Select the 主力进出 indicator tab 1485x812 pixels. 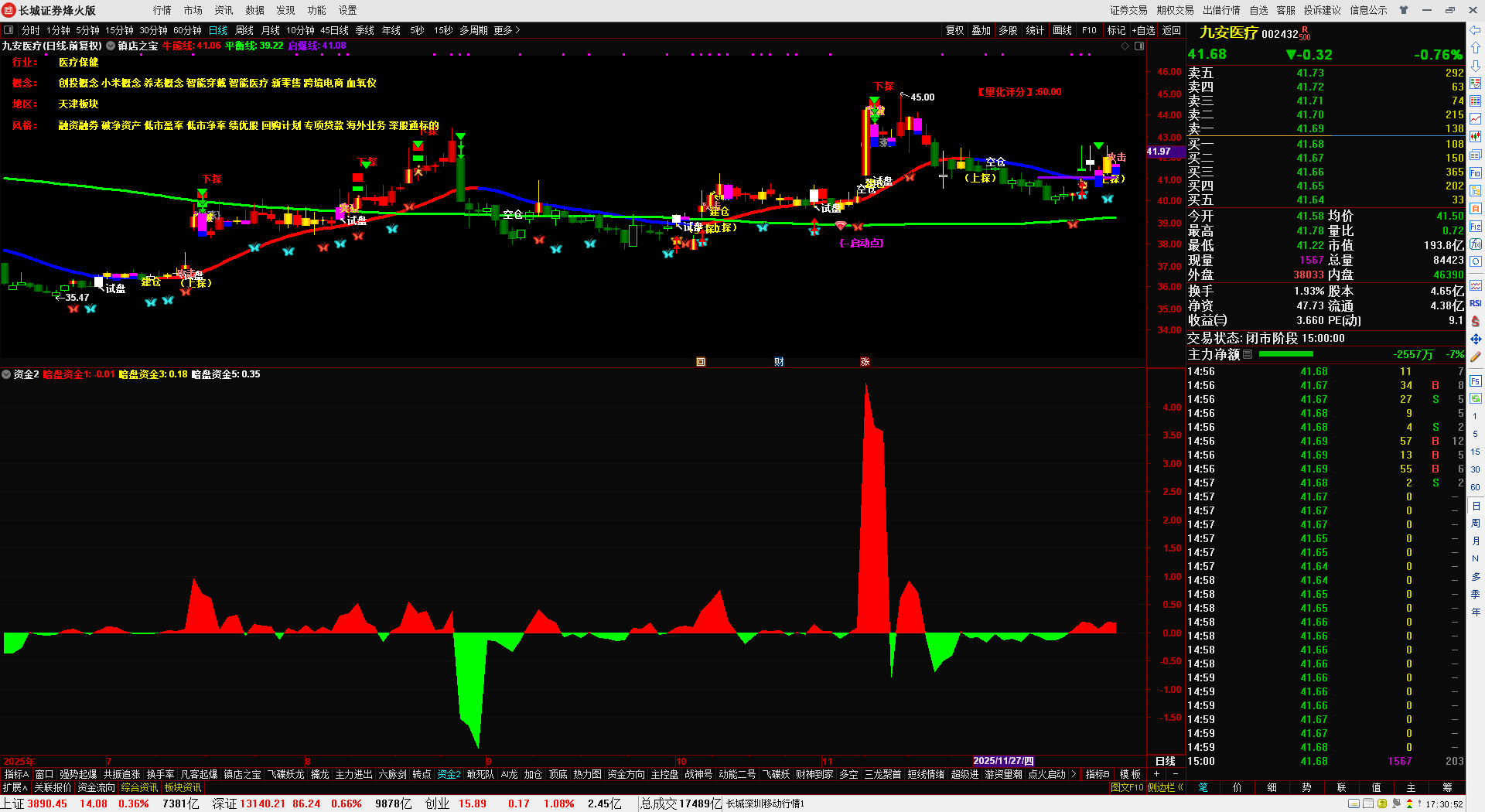353,774
